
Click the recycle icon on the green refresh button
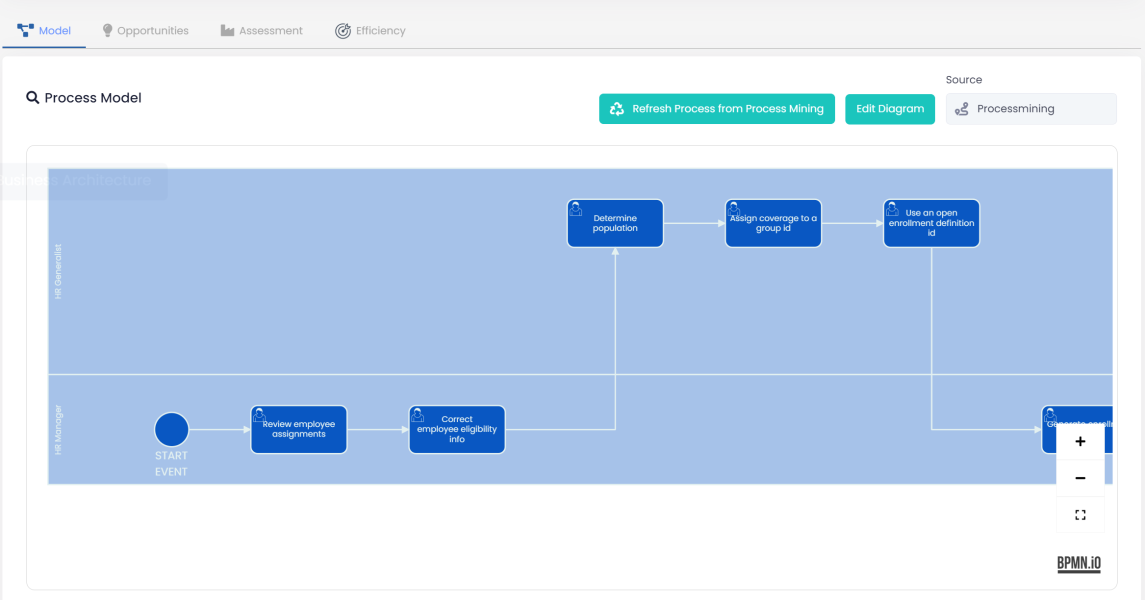616,108
